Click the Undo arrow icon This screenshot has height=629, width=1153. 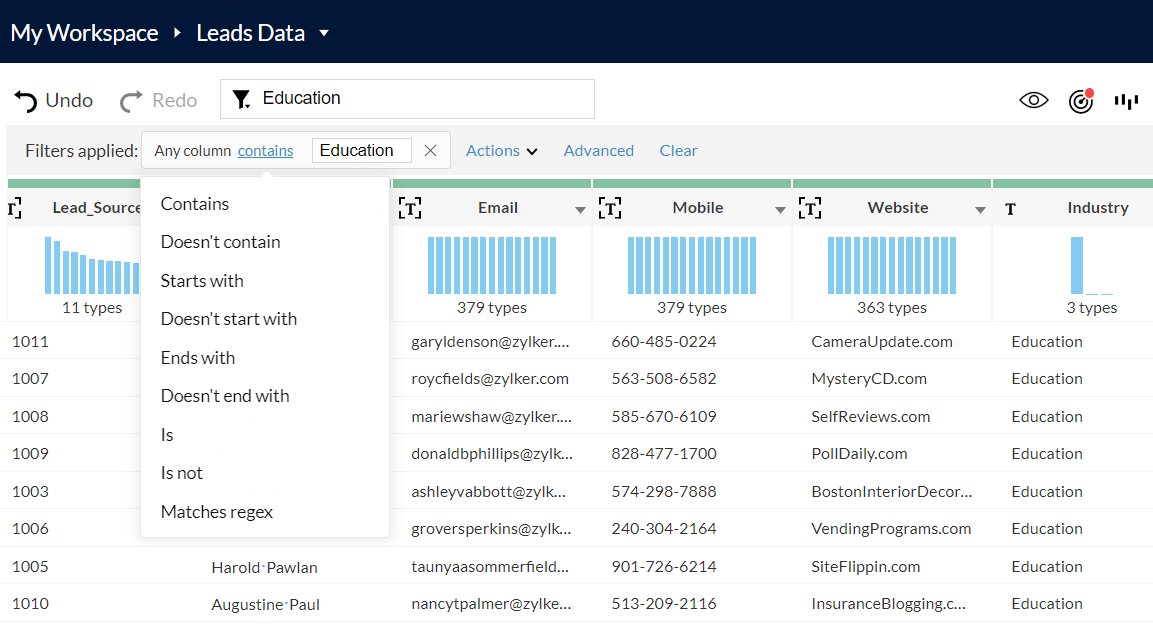coord(26,100)
